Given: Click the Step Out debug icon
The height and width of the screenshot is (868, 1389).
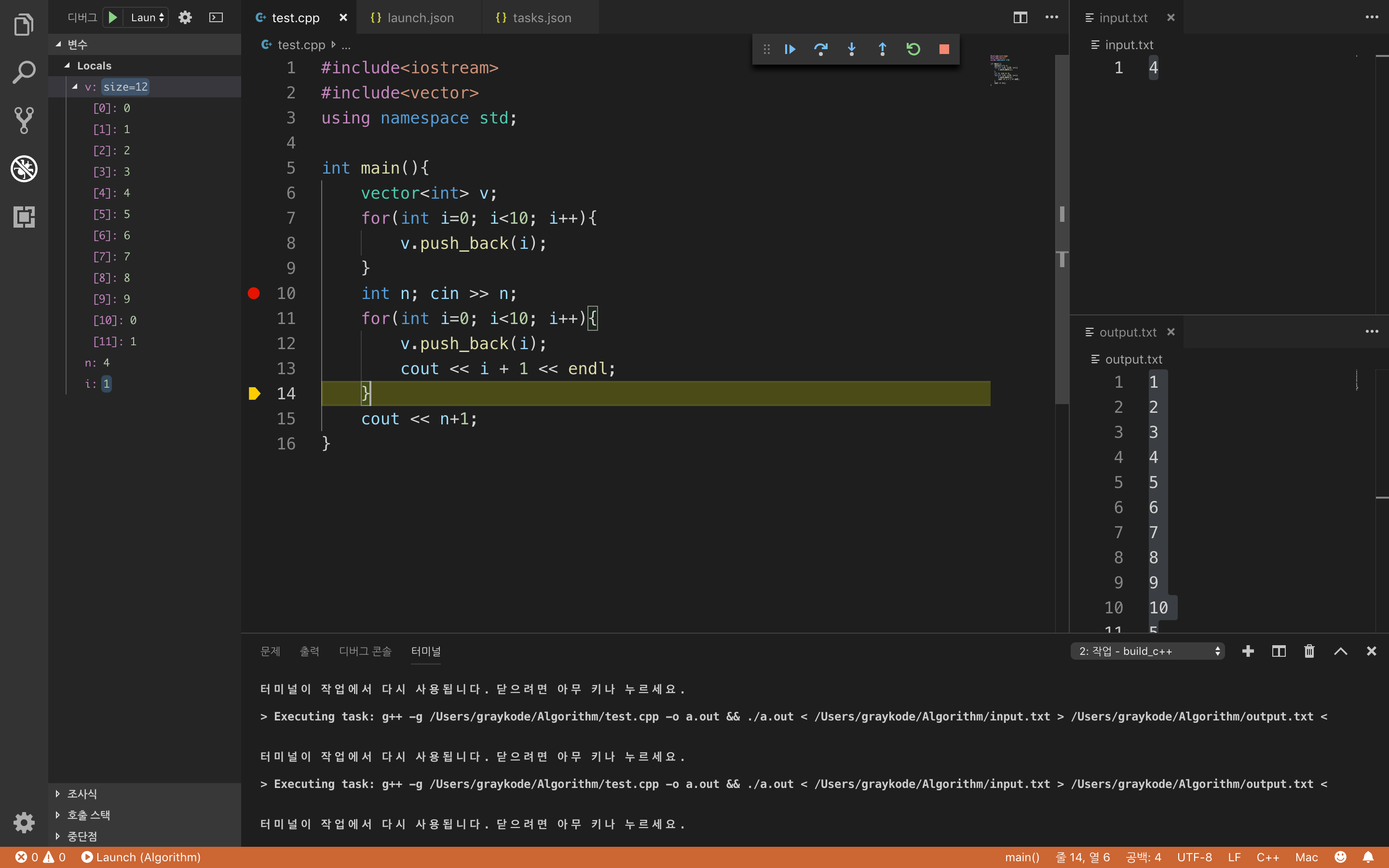Looking at the screenshot, I should (x=882, y=49).
